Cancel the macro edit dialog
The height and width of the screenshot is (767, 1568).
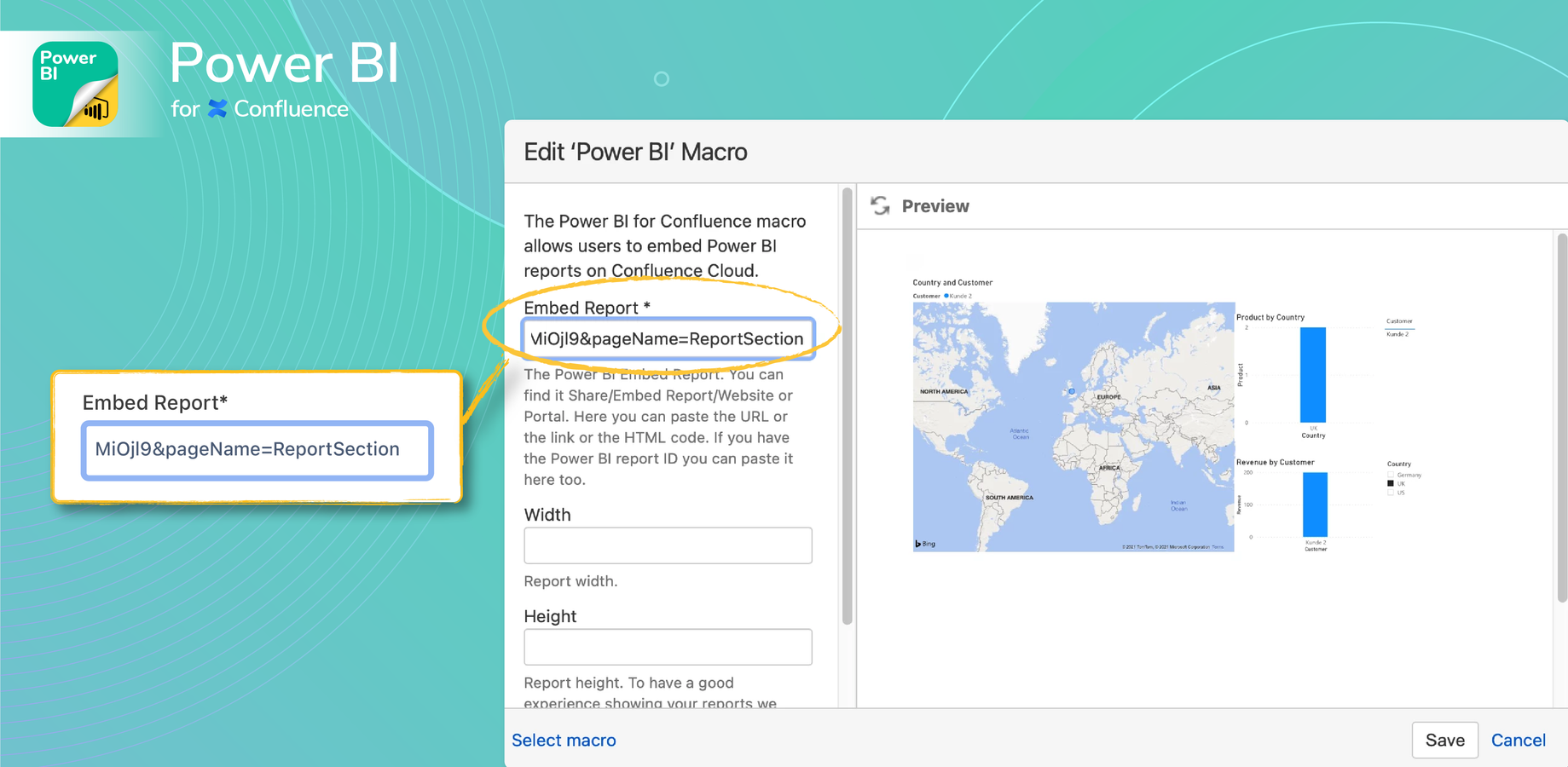[1518, 740]
